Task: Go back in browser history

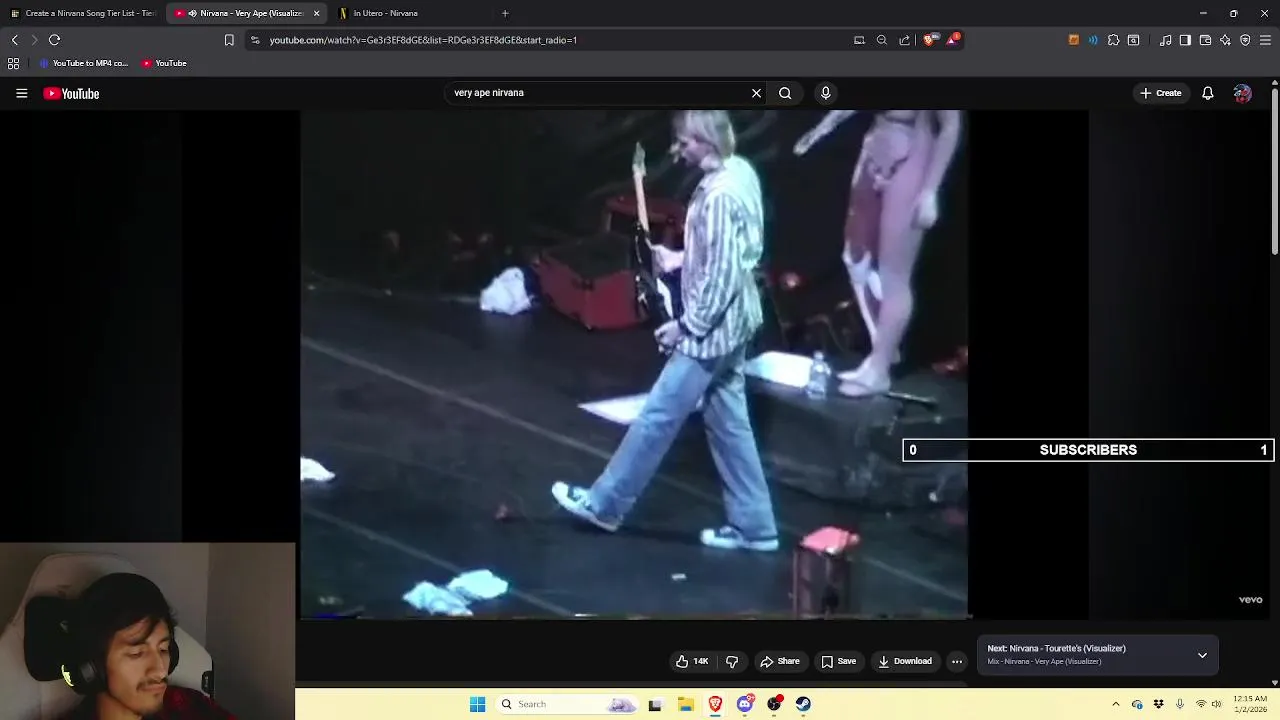Action: tap(14, 40)
